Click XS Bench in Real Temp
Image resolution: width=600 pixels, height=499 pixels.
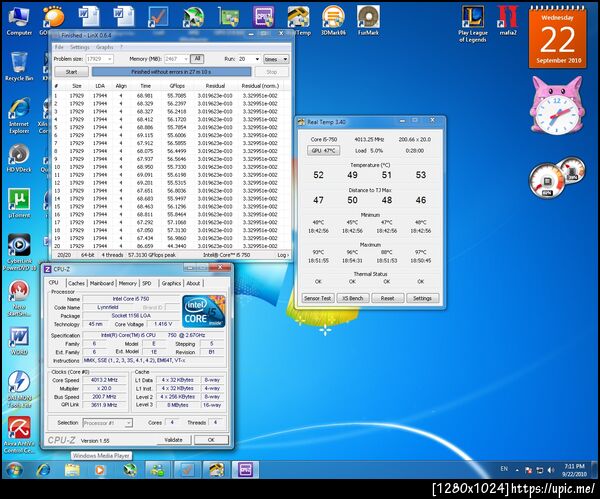[x=352, y=298]
